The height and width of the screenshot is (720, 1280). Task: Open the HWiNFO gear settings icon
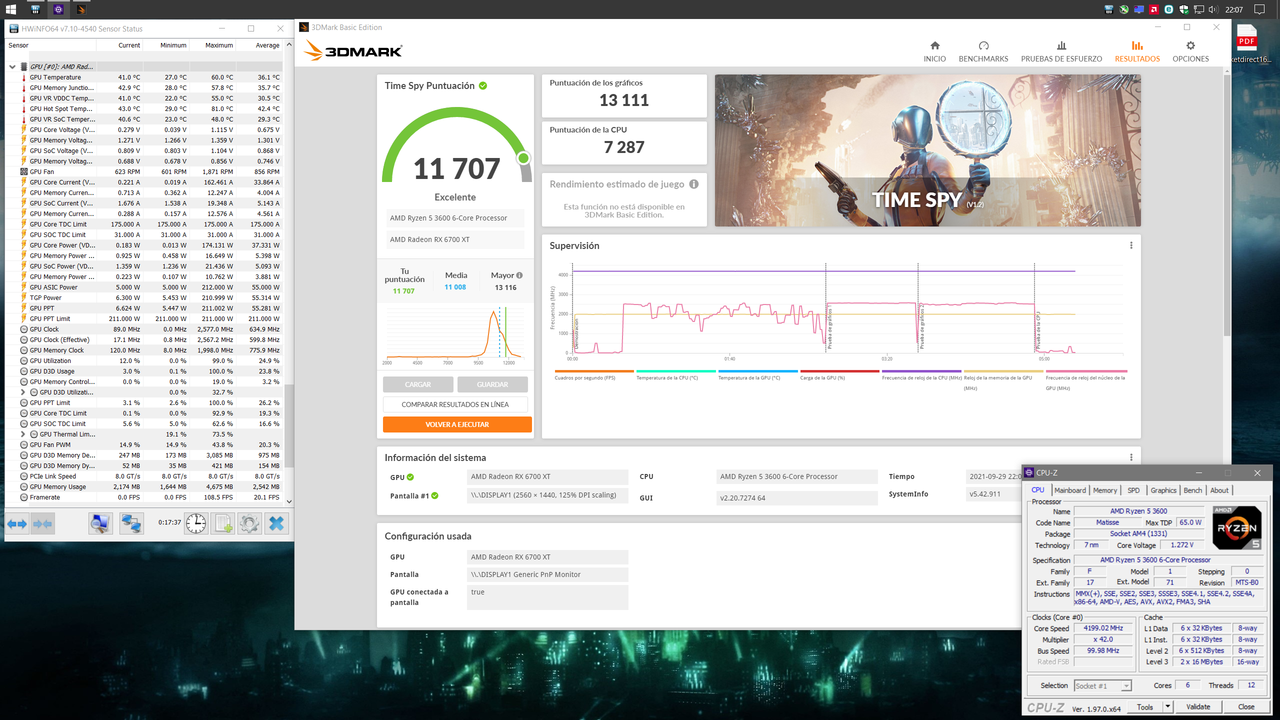[x=249, y=523]
